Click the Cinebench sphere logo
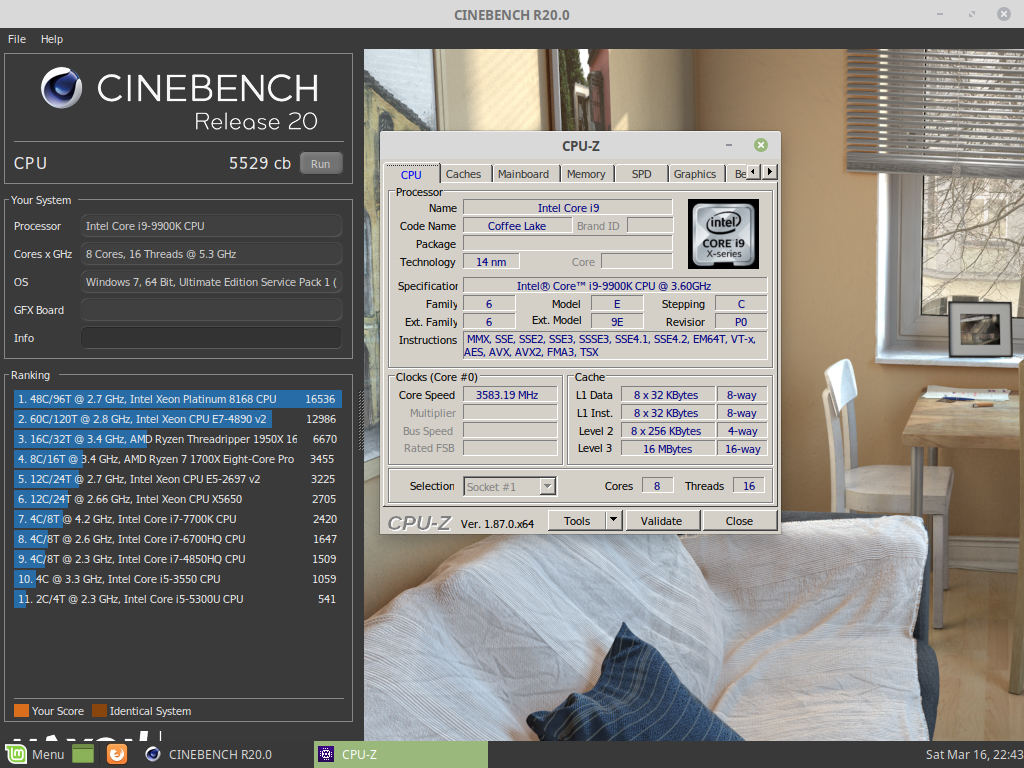 tap(62, 88)
